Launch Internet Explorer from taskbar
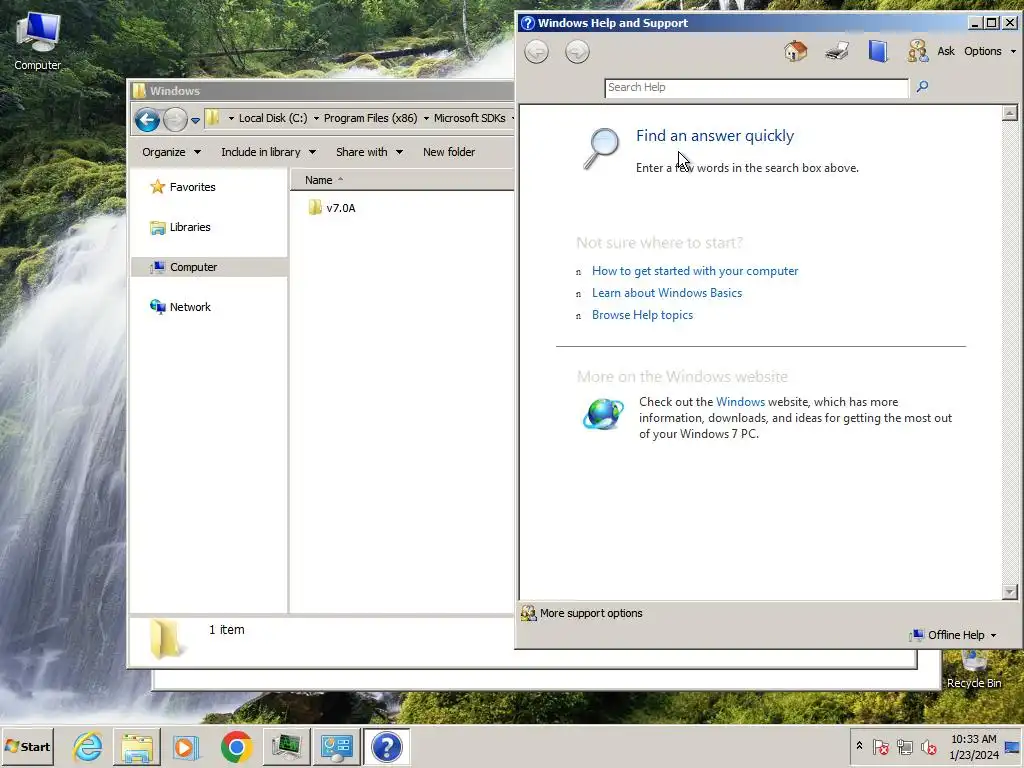This screenshot has width=1024, height=768. tap(88, 746)
